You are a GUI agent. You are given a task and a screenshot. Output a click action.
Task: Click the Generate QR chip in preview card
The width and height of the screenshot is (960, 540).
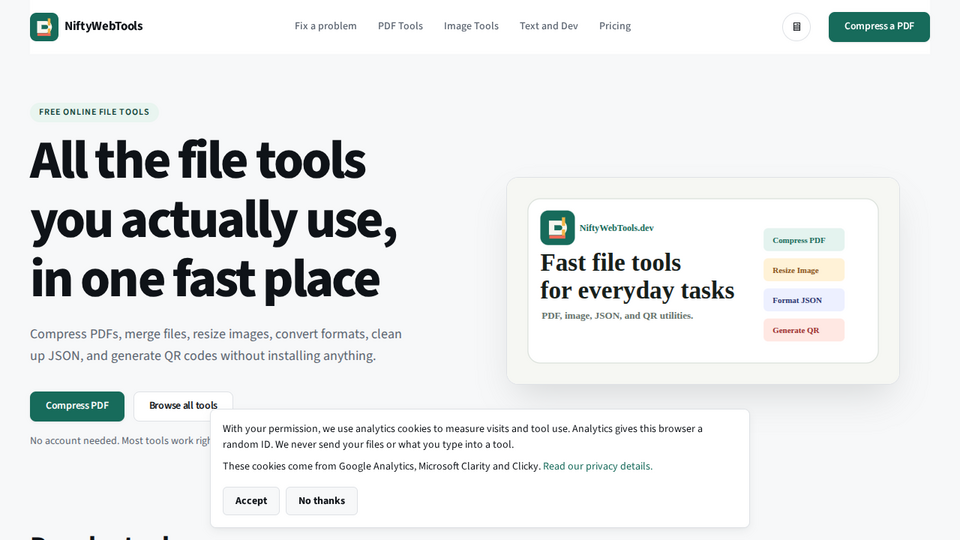click(803, 330)
